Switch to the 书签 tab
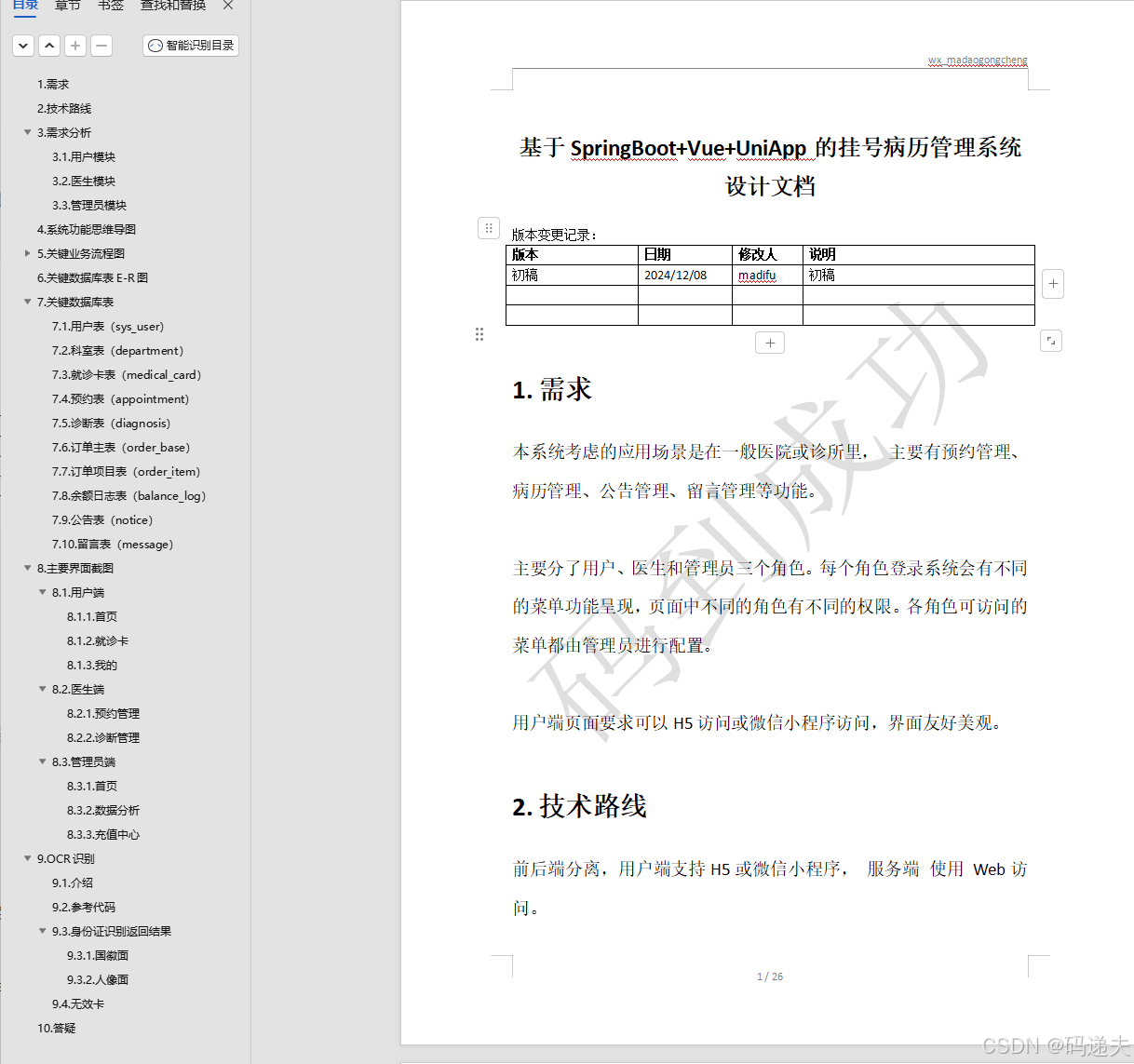 click(111, 6)
